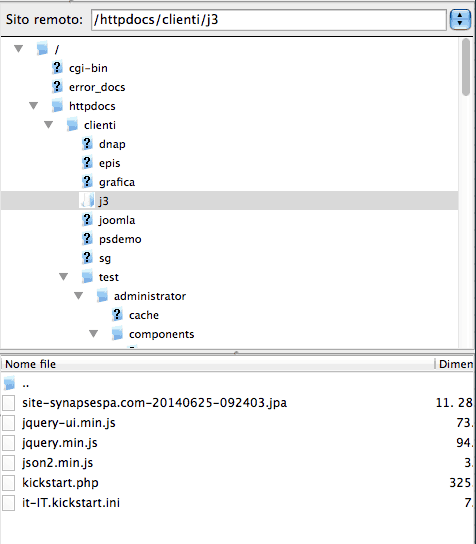Image resolution: width=476 pixels, height=544 pixels.
Task: Click the joomla unknown folder icon
Action: [x=87, y=220]
